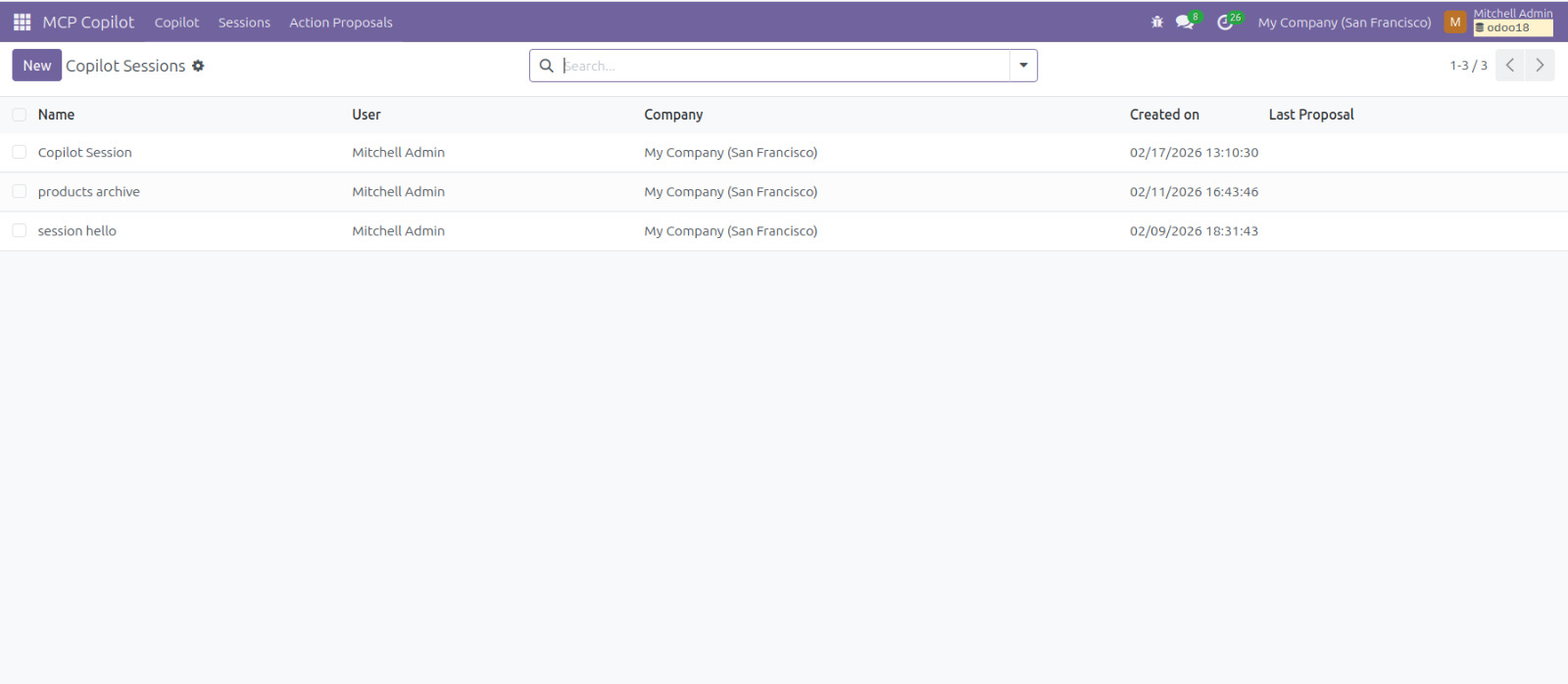
Task: Go to previous page of records
Action: coord(1510,66)
